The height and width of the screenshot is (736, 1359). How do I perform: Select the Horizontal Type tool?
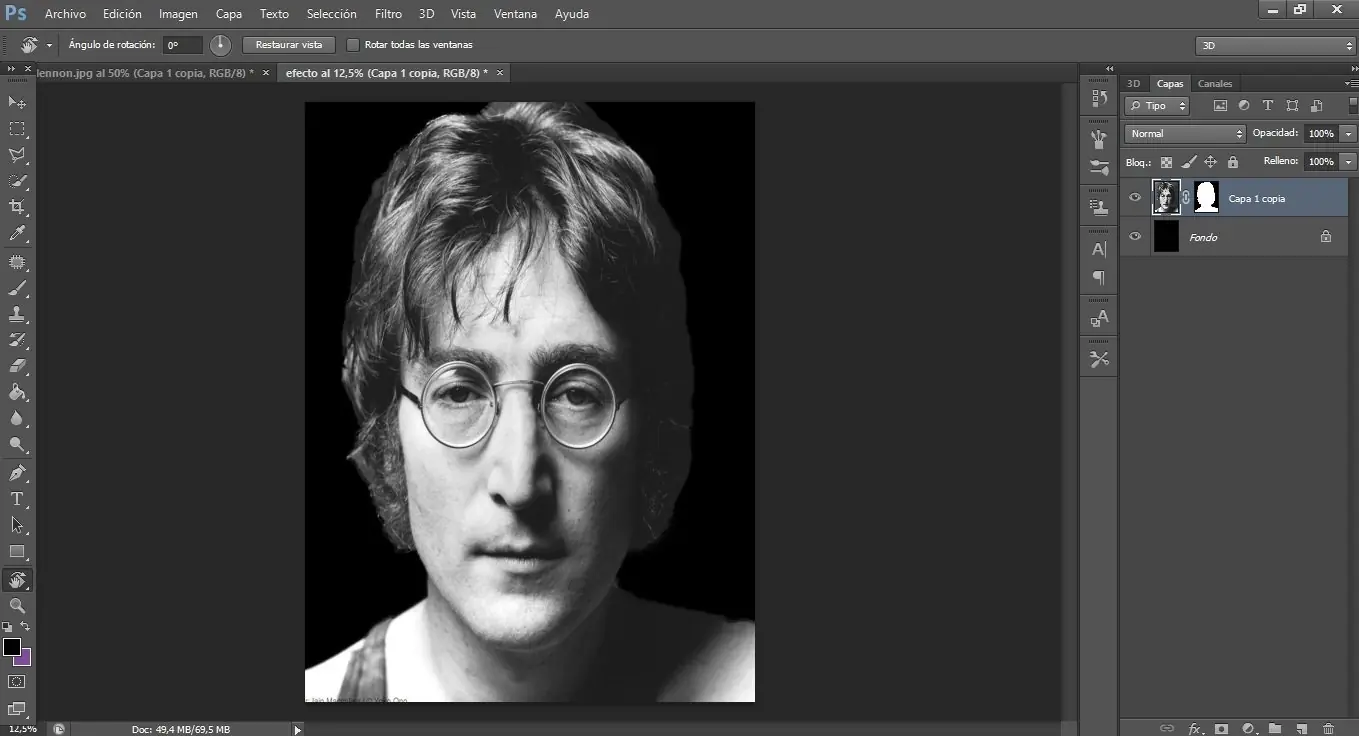(17, 499)
